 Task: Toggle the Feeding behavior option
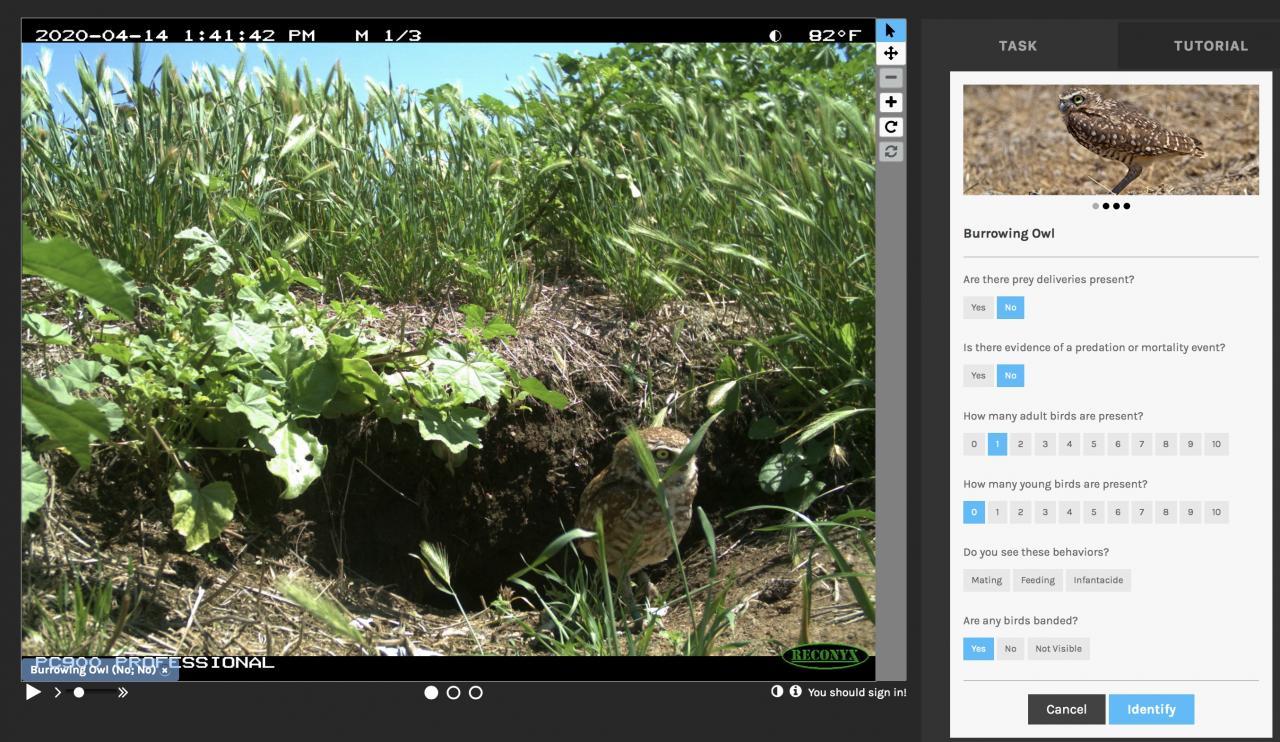[x=1037, y=580]
